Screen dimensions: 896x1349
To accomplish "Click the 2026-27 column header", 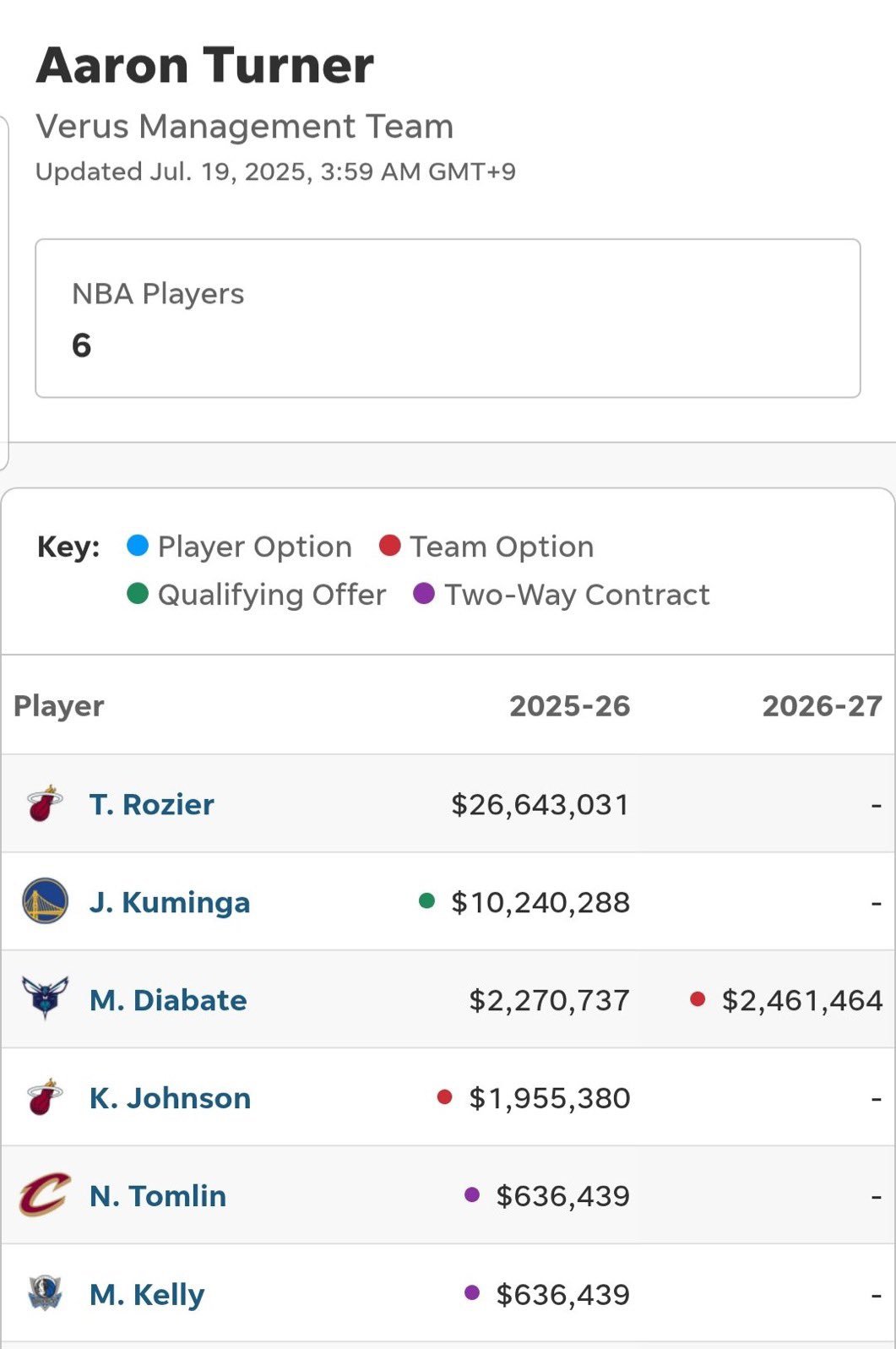I will click(822, 705).
